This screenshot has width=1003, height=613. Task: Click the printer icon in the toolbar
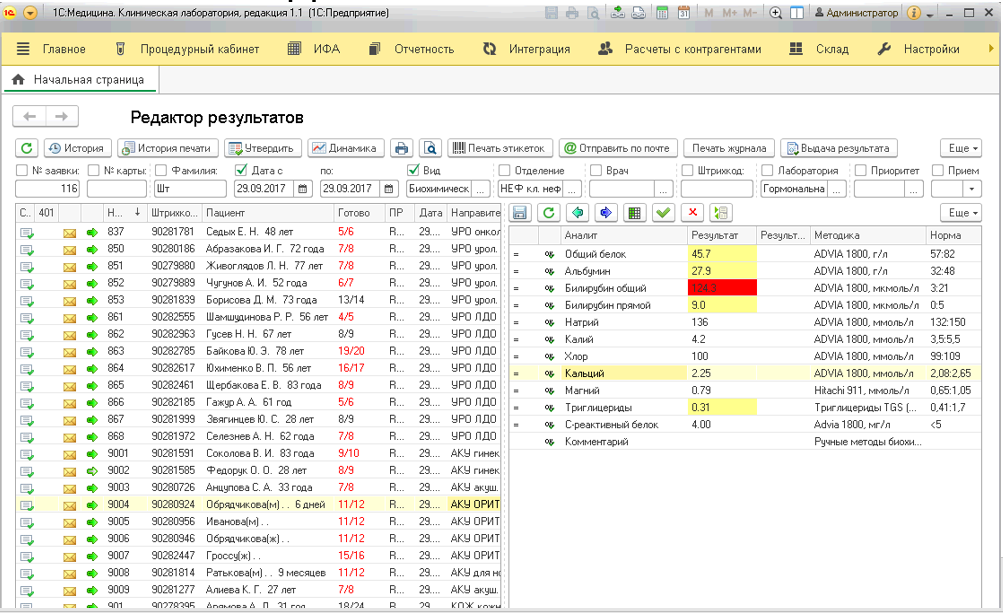[x=401, y=148]
